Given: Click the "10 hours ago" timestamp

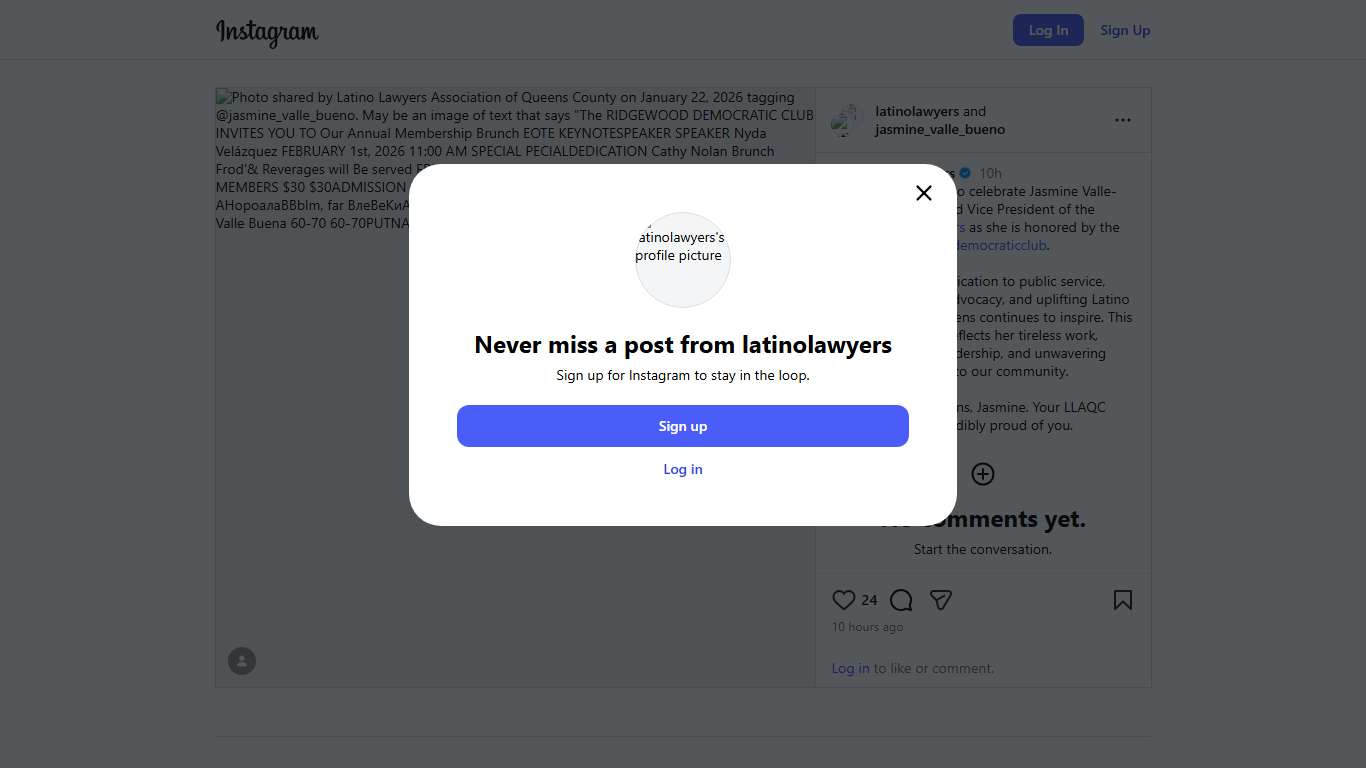Looking at the screenshot, I should coord(867,627).
